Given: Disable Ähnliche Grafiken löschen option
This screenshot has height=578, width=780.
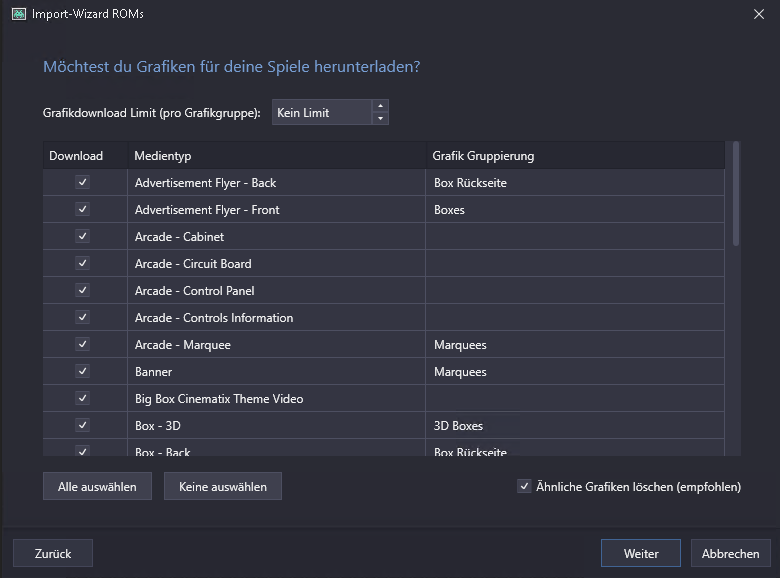Looking at the screenshot, I should click(x=524, y=487).
